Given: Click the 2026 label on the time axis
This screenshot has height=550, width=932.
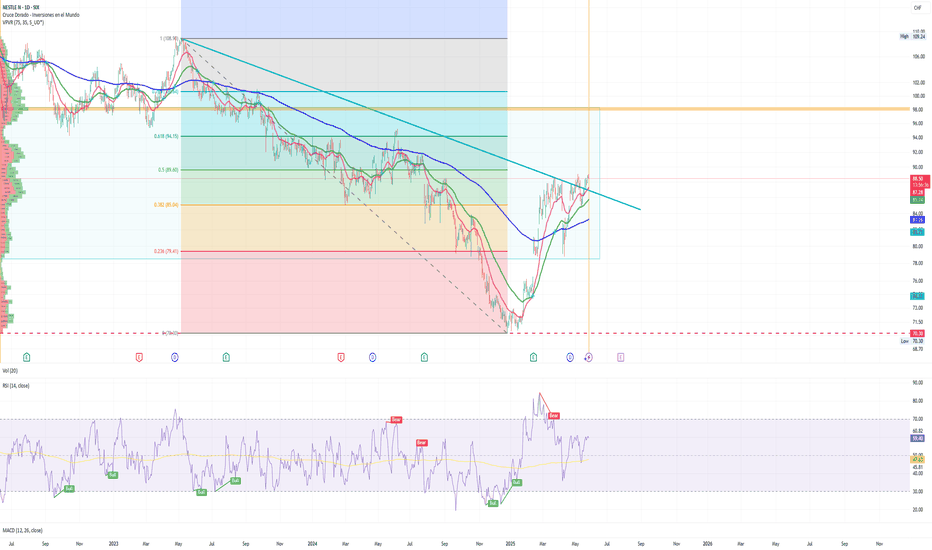Looking at the screenshot, I should (x=708, y=543).
